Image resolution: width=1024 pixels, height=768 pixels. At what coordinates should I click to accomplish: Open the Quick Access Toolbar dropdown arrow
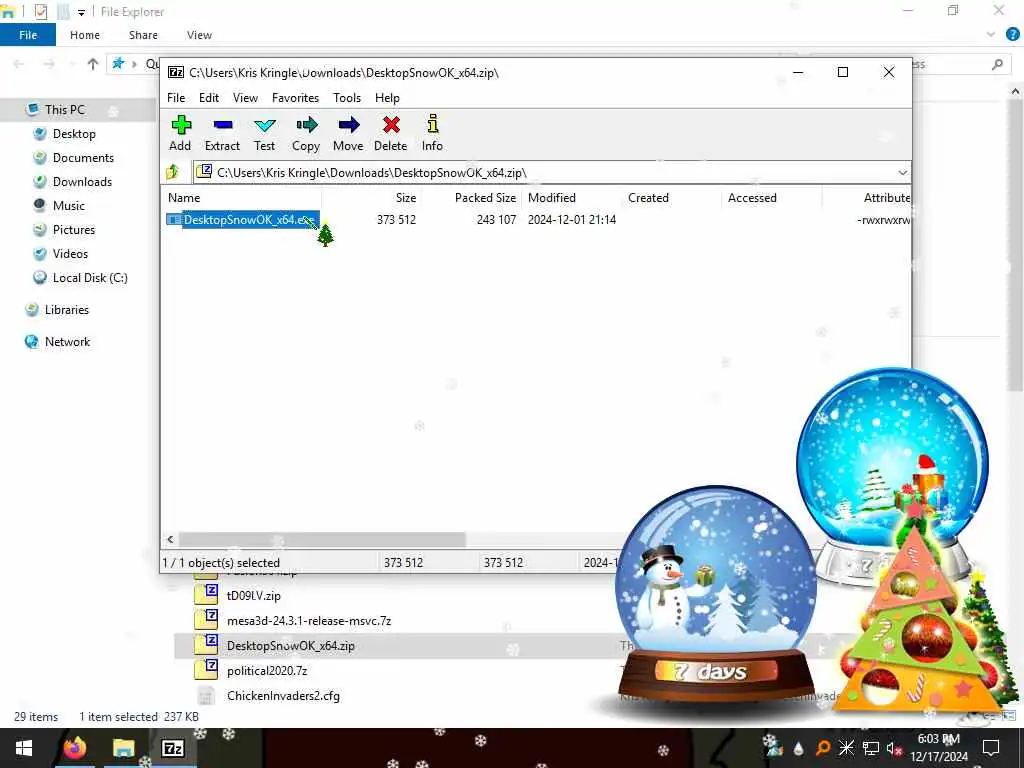click(x=81, y=12)
